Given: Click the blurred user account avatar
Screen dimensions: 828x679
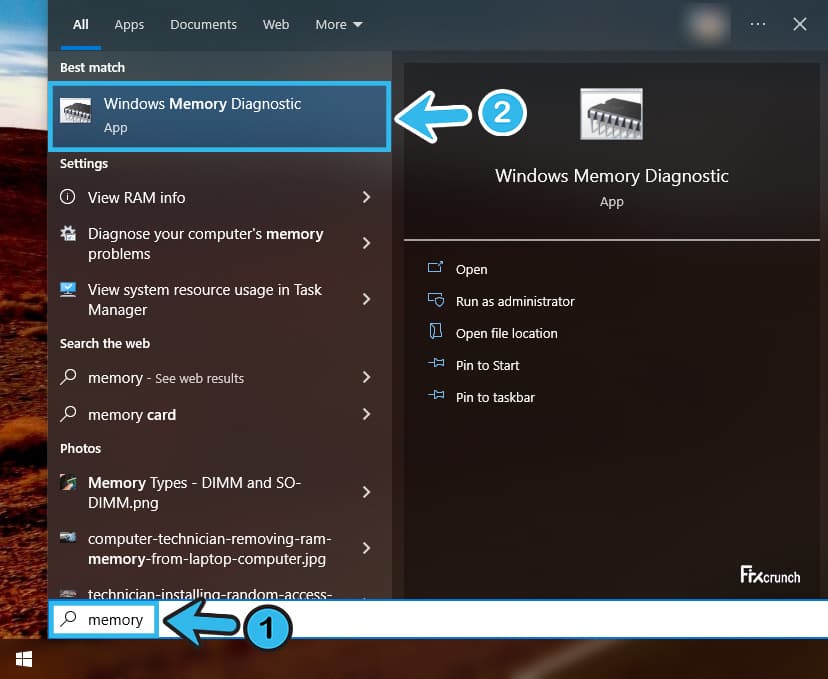Looking at the screenshot, I should (708, 24).
